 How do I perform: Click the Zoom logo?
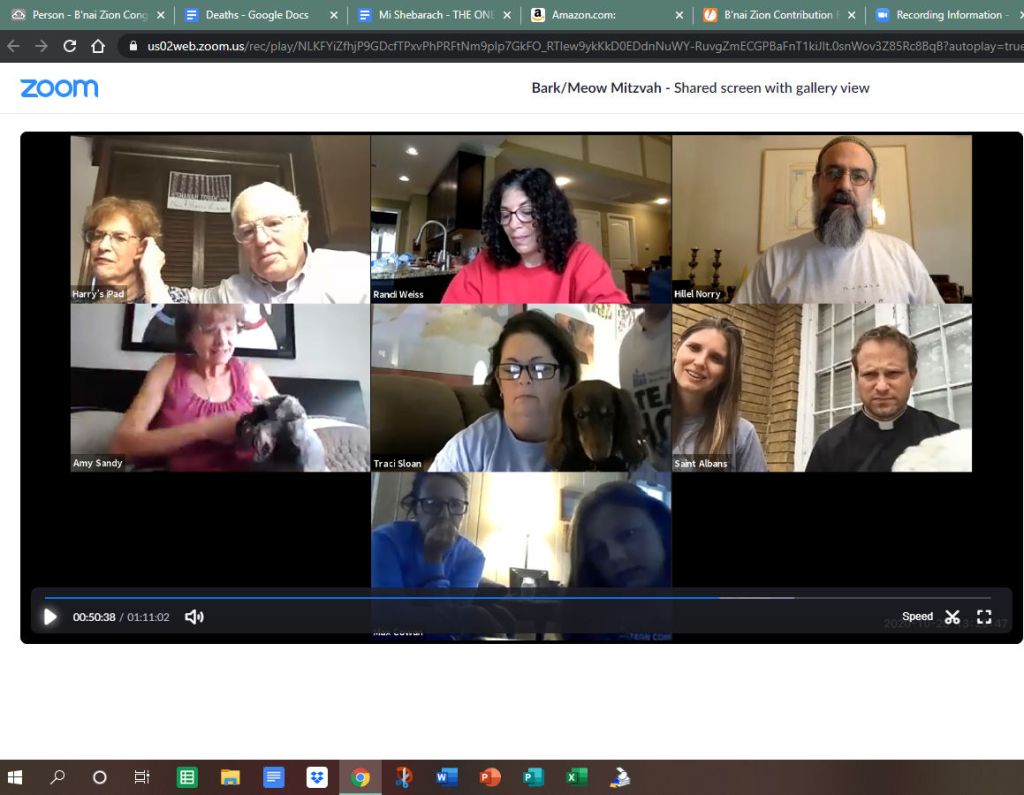[x=59, y=88]
